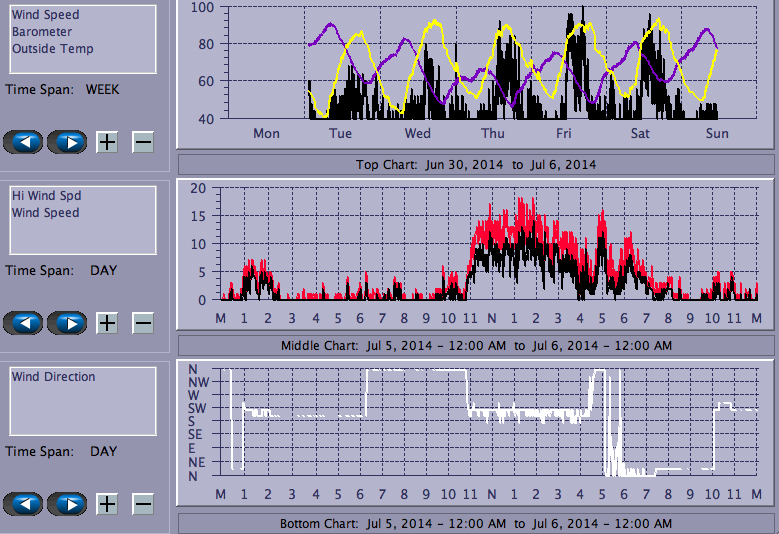
Task: Choose Wind Speed in the top chart list
Action: pyautogui.click(x=45, y=15)
